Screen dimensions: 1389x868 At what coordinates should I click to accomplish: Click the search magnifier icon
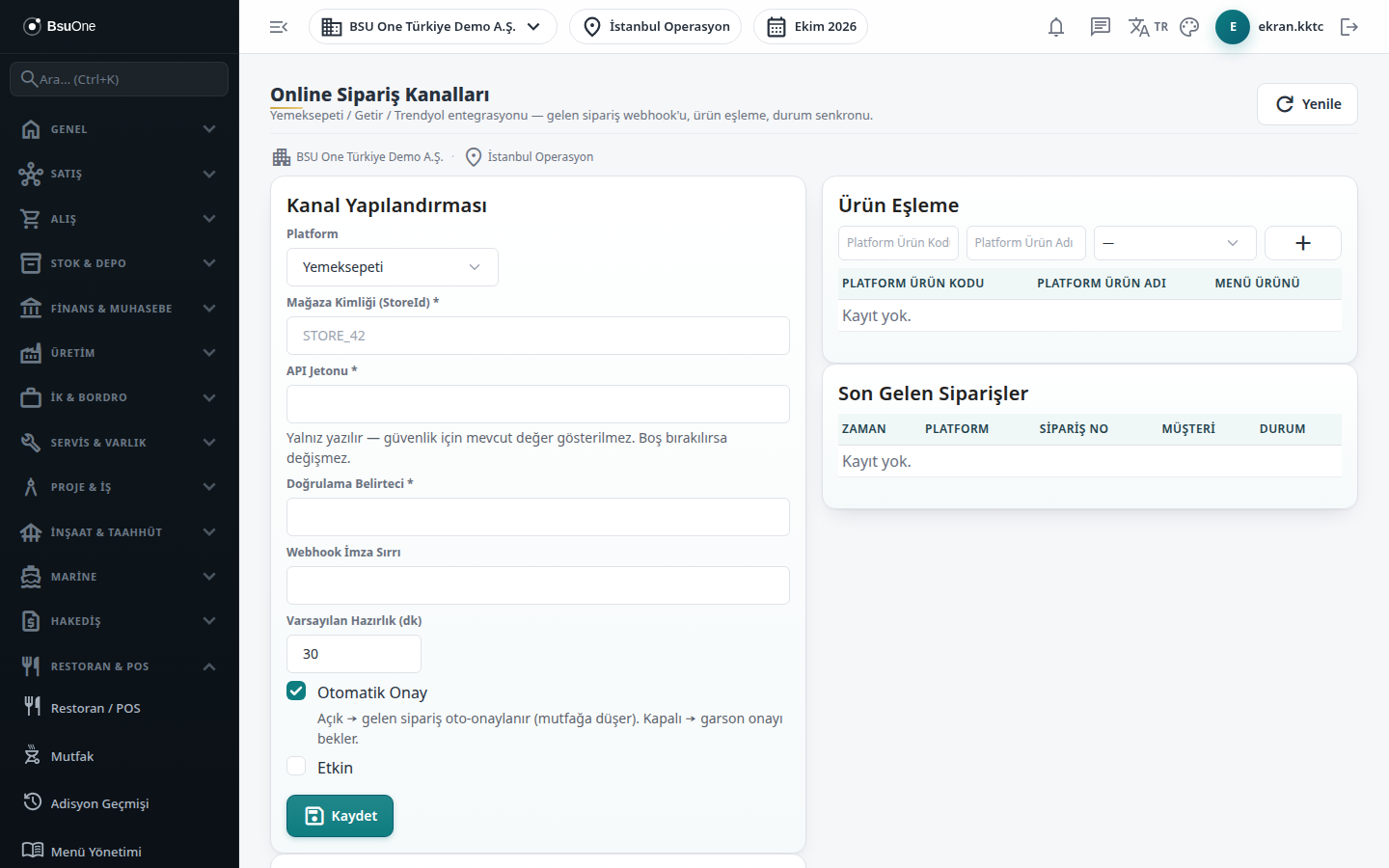click(x=29, y=79)
